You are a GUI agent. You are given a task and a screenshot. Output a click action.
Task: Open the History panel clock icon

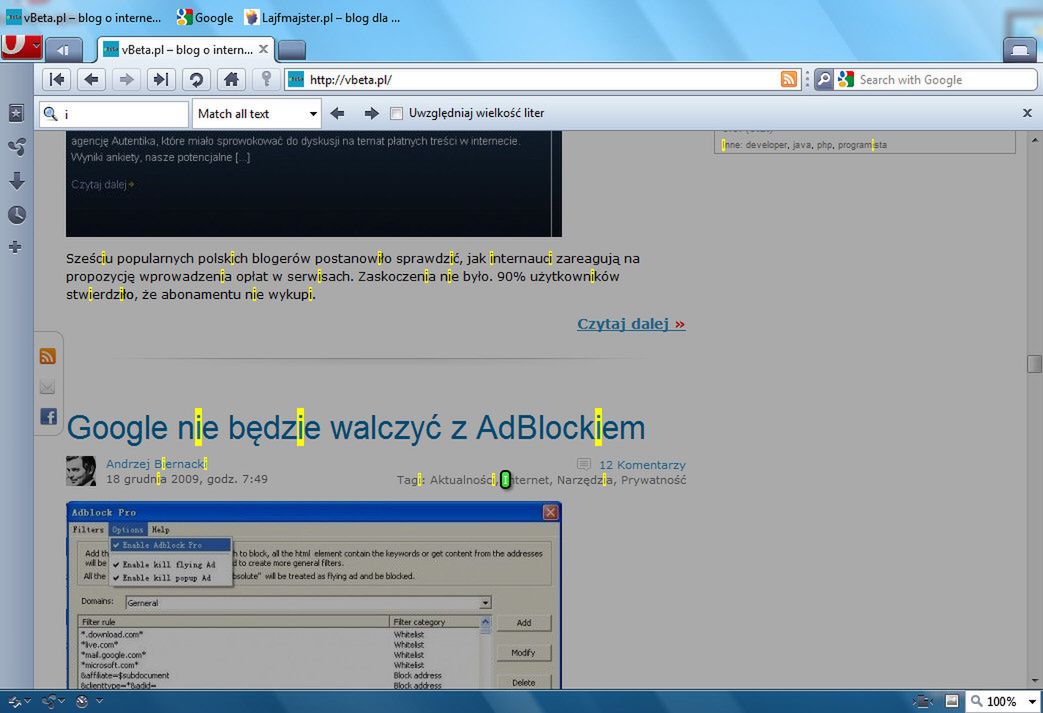(x=17, y=214)
